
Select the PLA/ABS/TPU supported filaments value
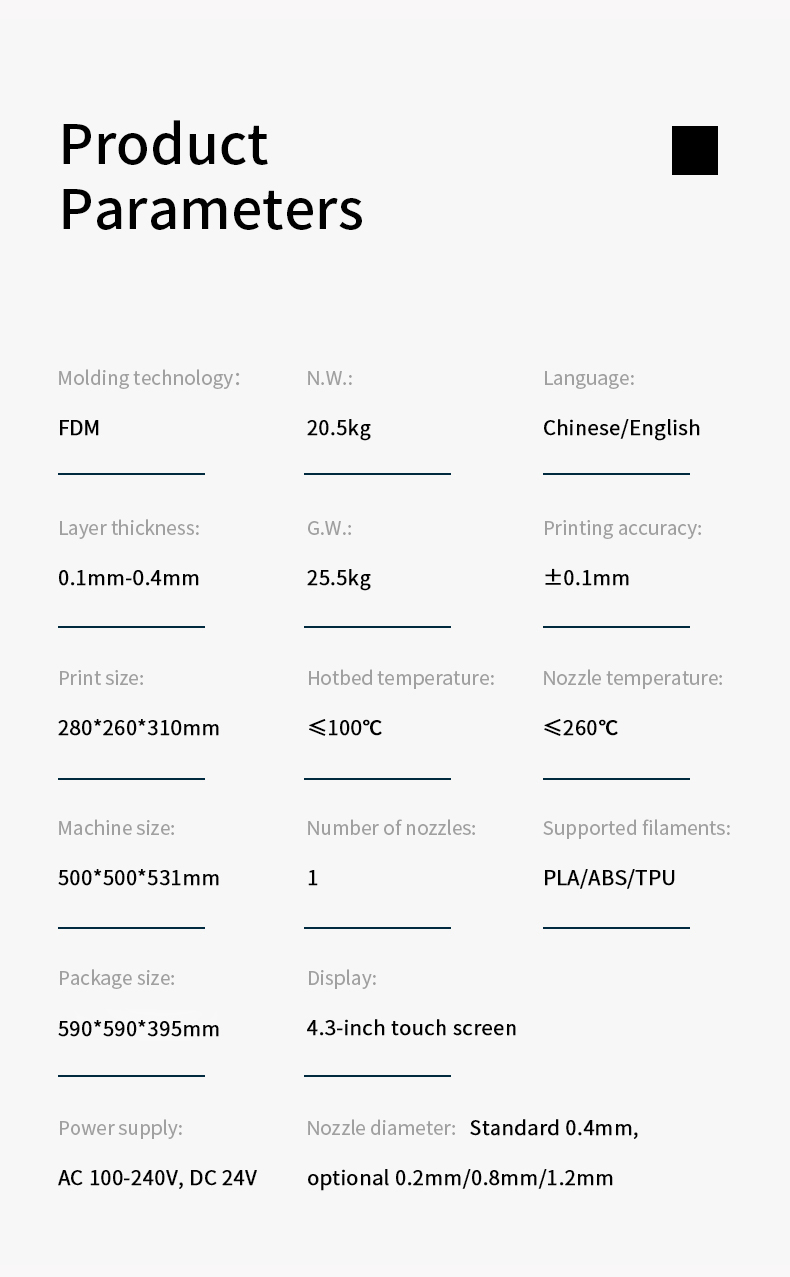coord(609,878)
